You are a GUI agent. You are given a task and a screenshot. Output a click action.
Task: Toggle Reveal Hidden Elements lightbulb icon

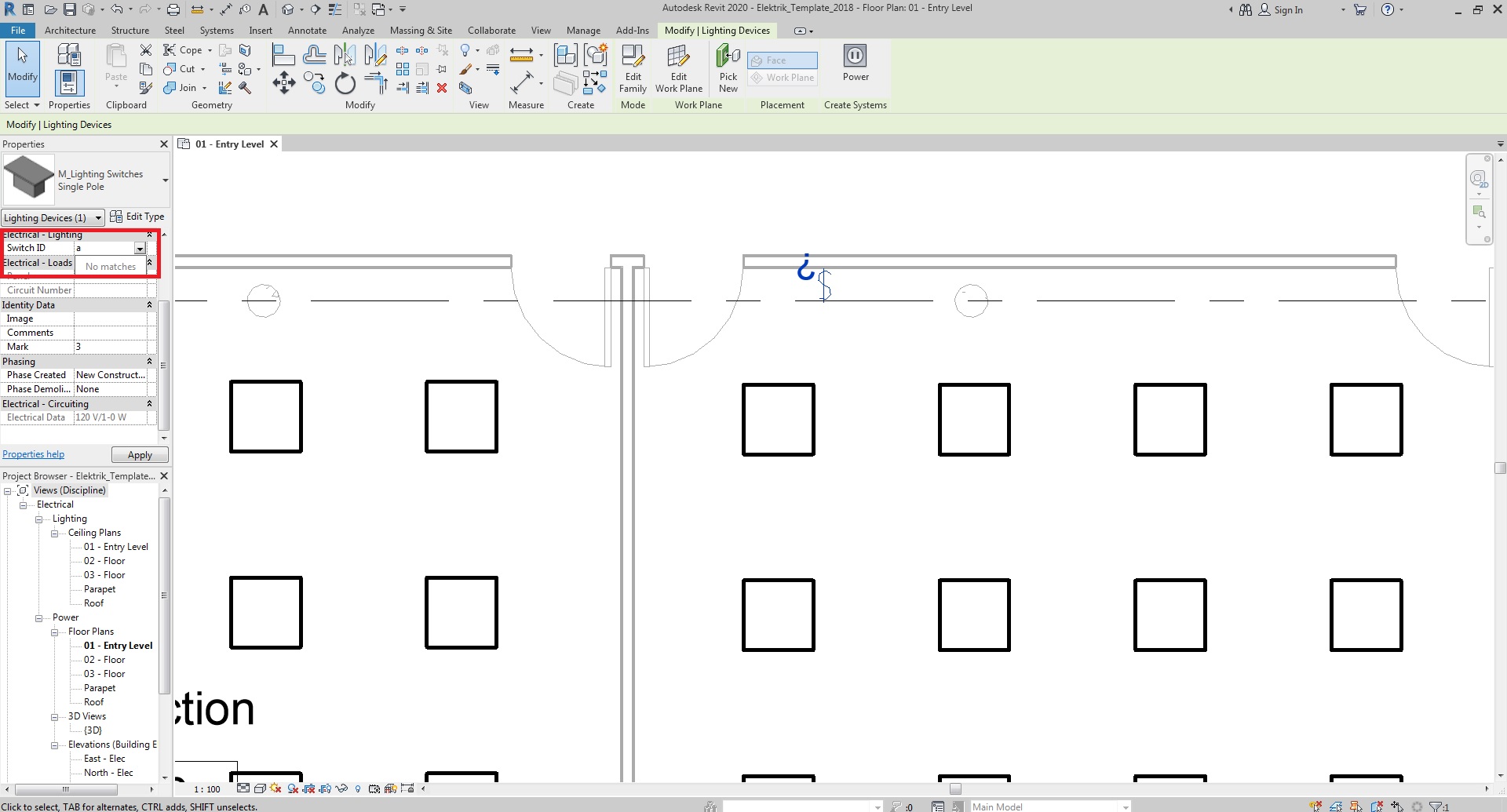[x=358, y=788]
